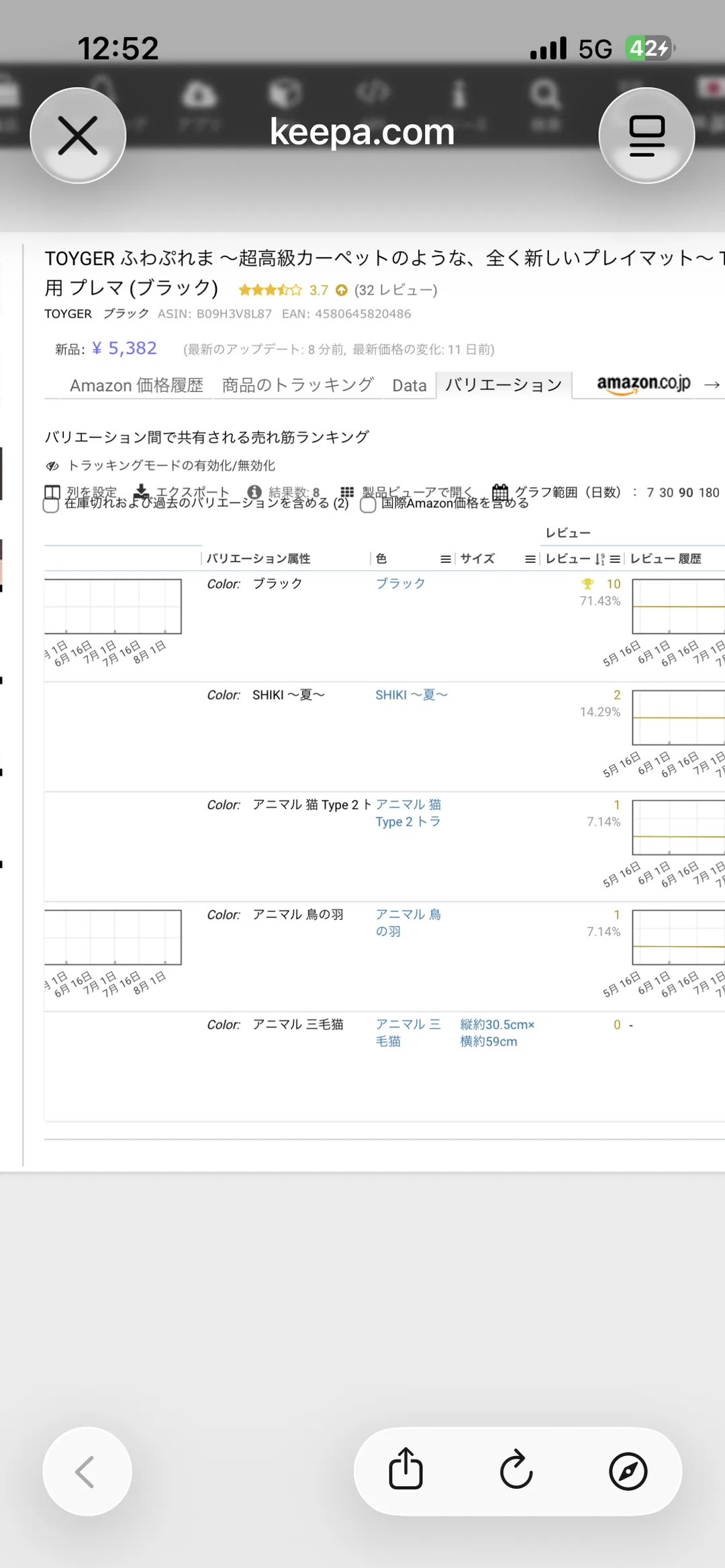
Task: Open the amazon.co.jp link
Action: [x=644, y=384]
